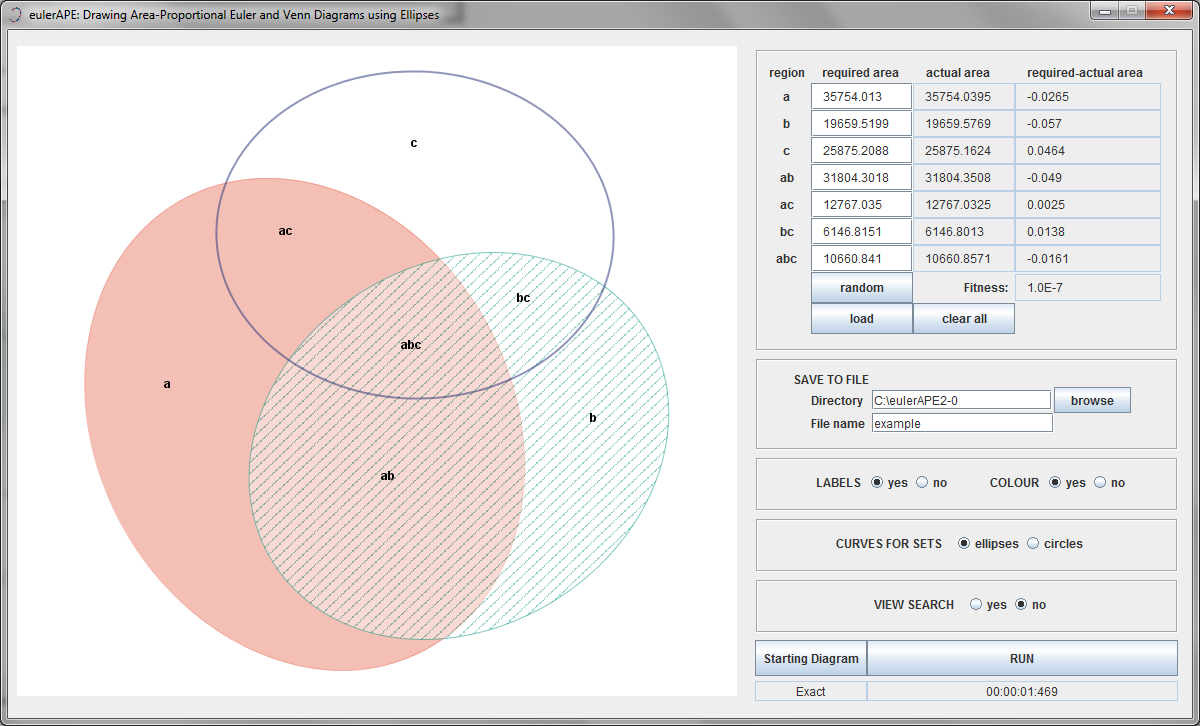Select VIEW SEARCH no option
Viewport: 1200px width, 726px height.
tap(1021, 605)
